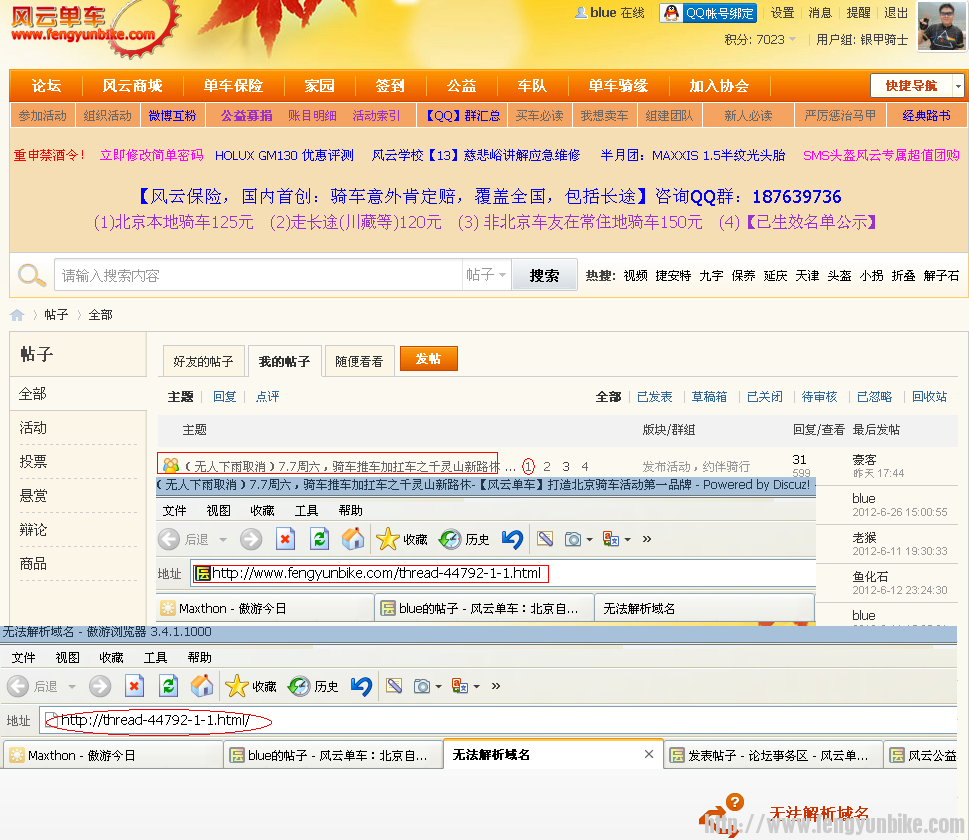Refresh the page with the green refresh icon
Screen dimensions: 969x840
(x=168, y=685)
